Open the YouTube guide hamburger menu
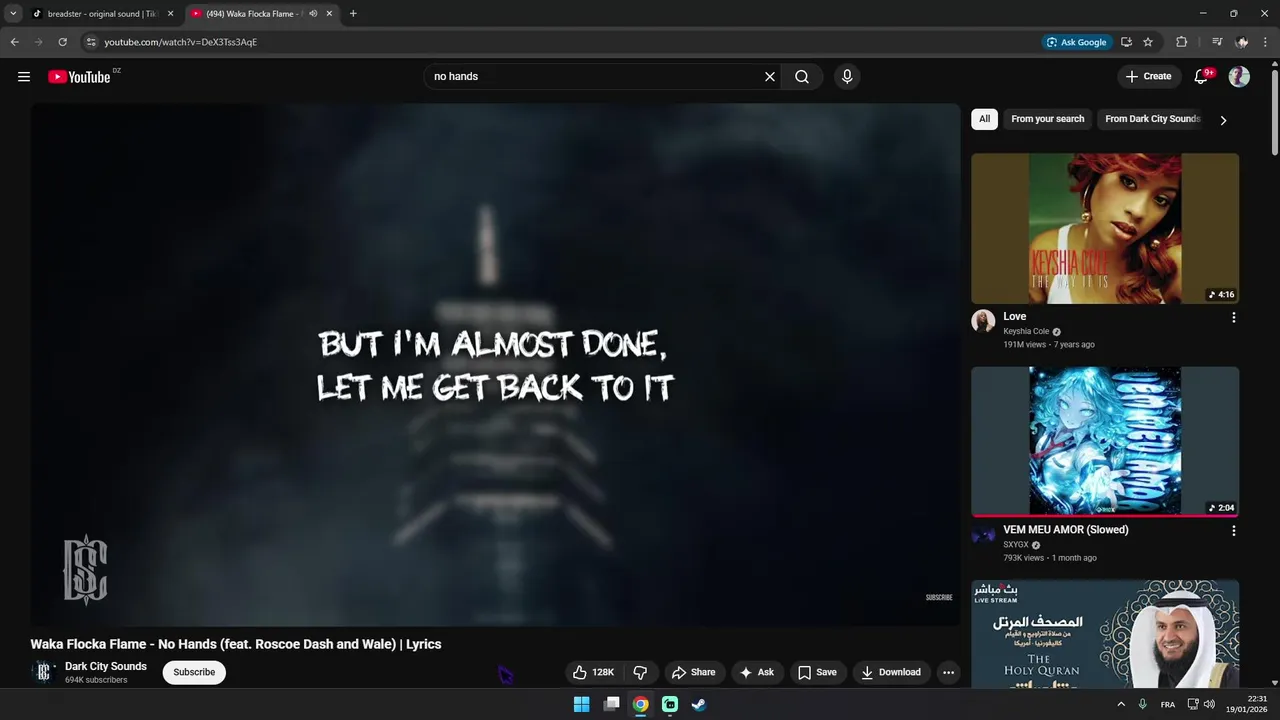Screen dimensions: 1280x720 pyautogui.click(x=24, y=77)
